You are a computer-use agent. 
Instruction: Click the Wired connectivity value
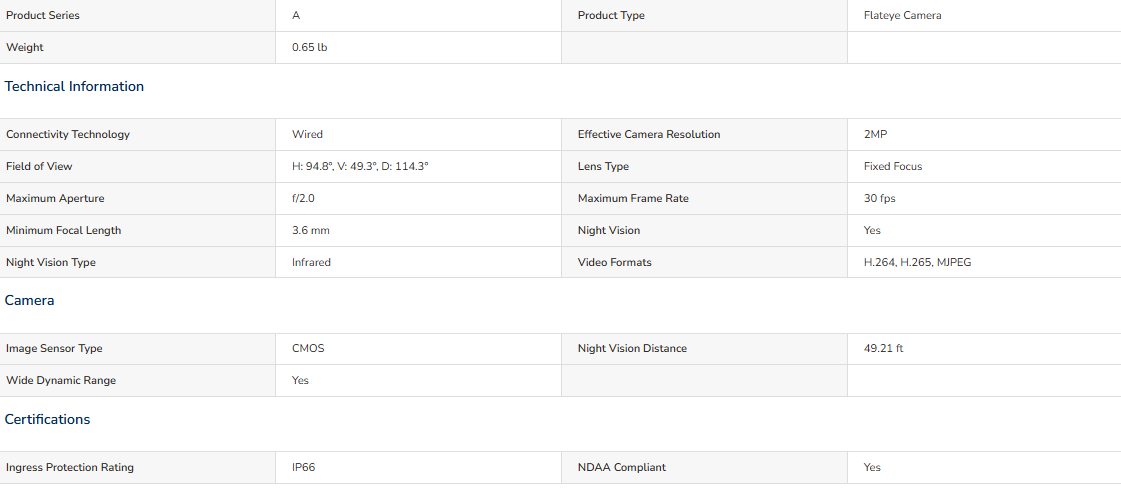click(x=307, y=134)
